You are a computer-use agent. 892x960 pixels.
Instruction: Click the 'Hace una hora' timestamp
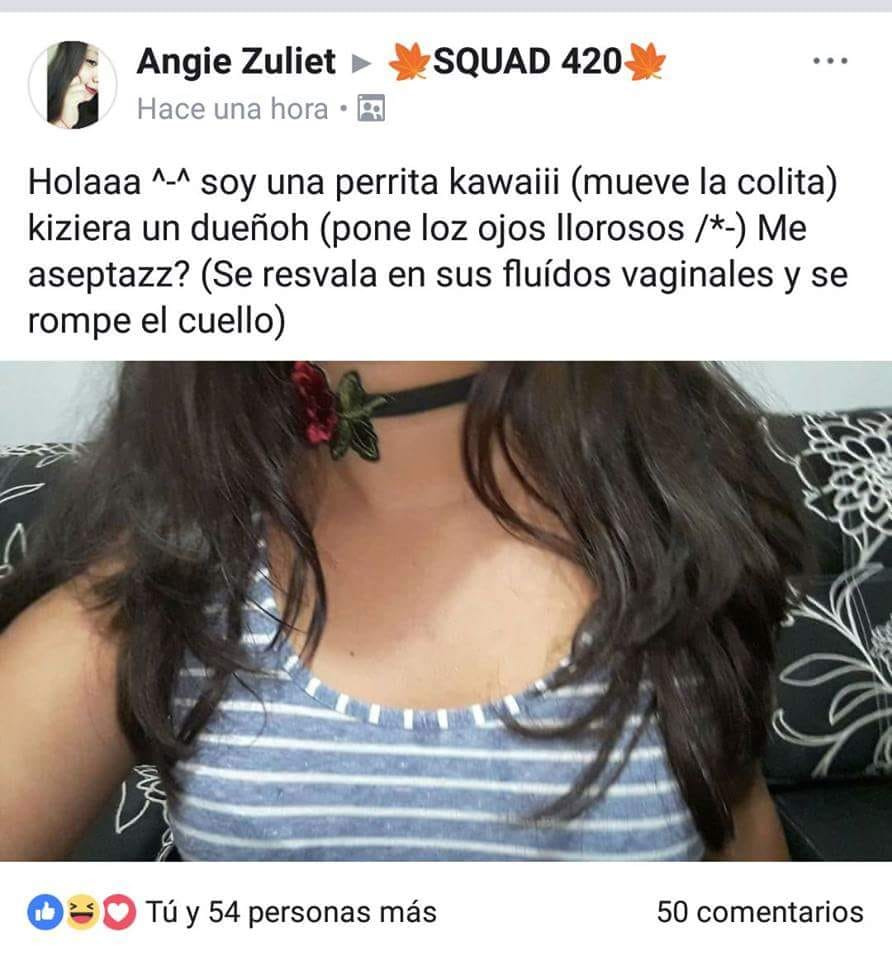[233, 109]
